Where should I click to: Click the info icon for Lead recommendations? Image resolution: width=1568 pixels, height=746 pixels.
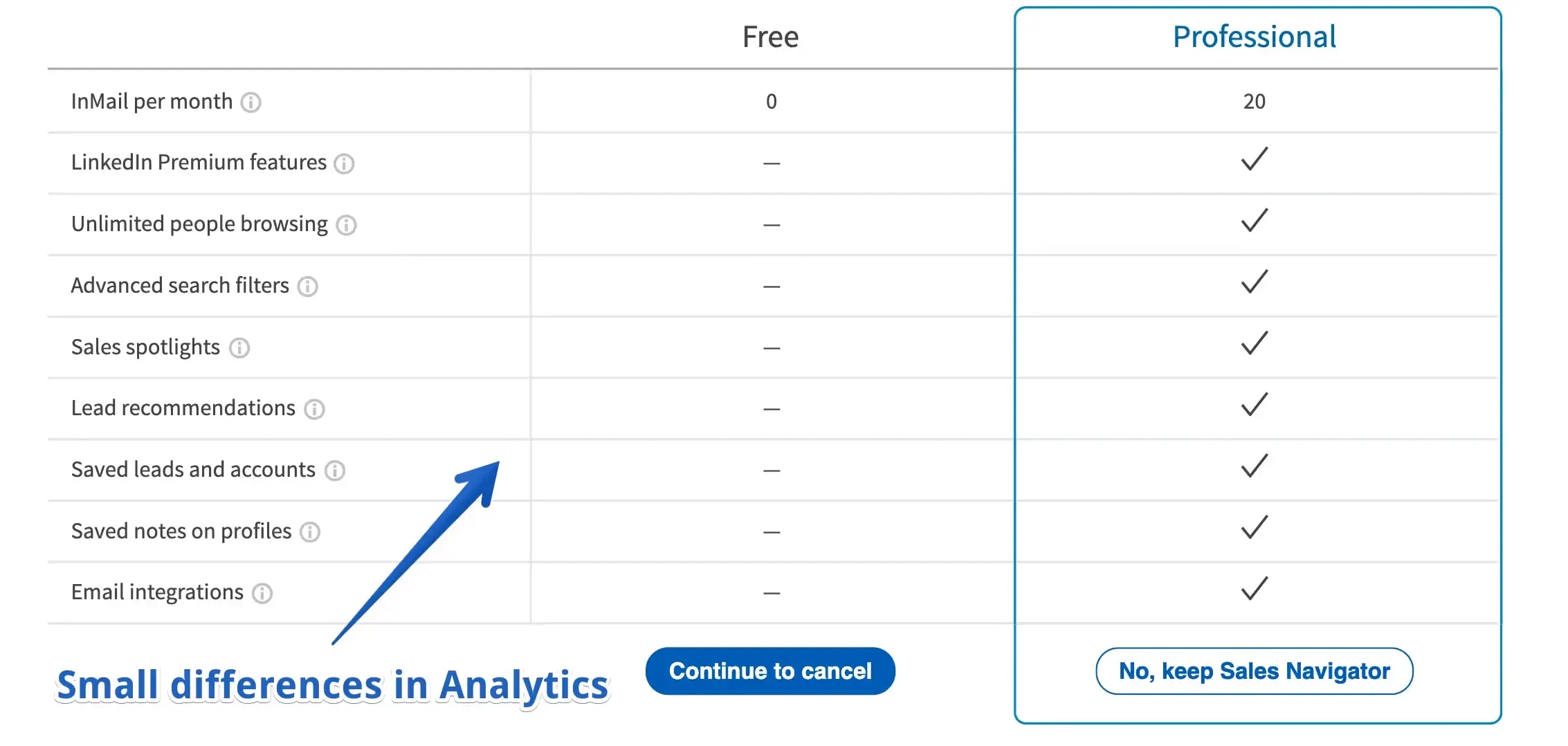coord(314,410)
